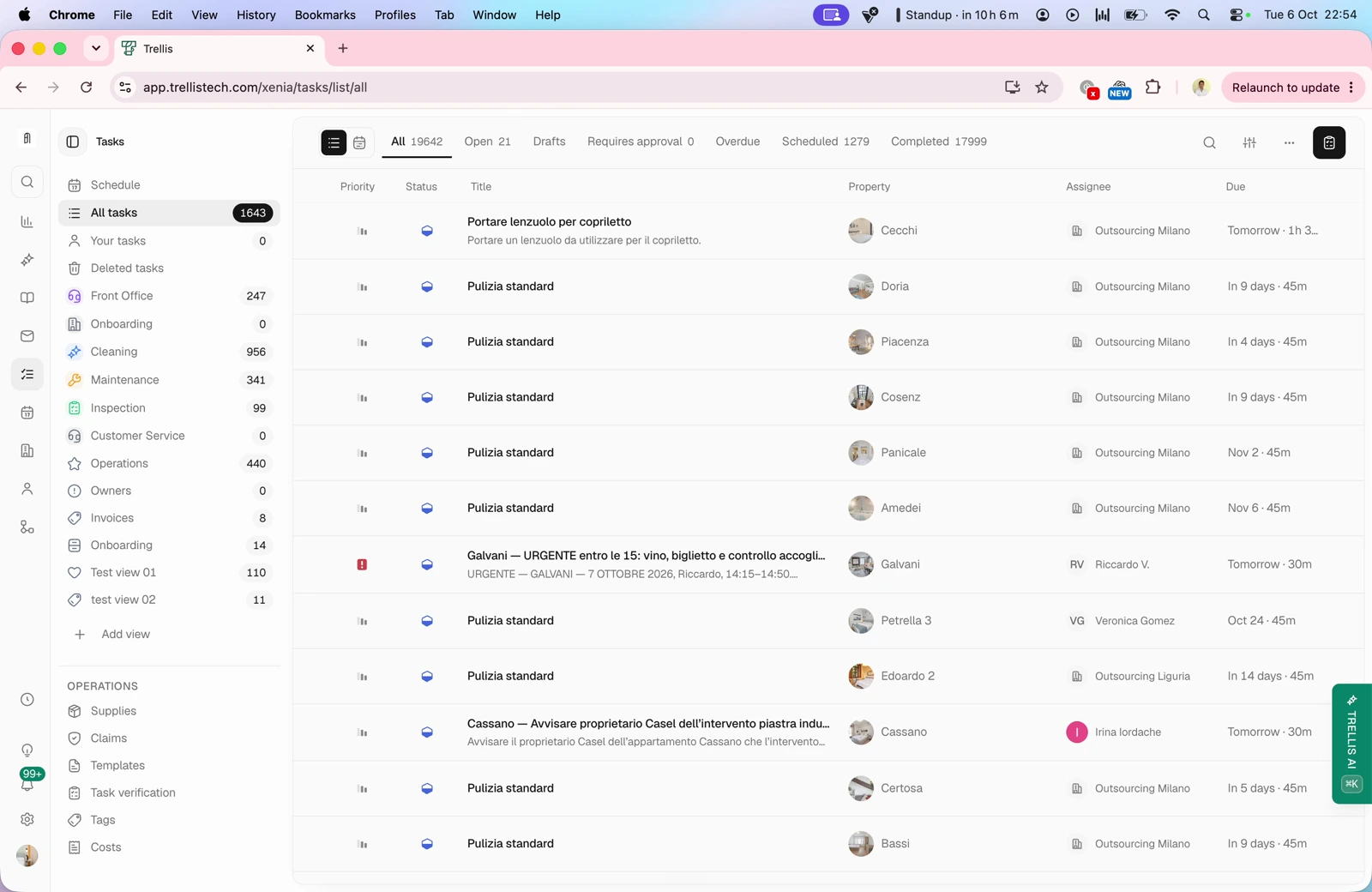This screenshot has height=892, width=1372.
Task: Switch to calendar view icon in toolbar
Action: coord(359,142)
